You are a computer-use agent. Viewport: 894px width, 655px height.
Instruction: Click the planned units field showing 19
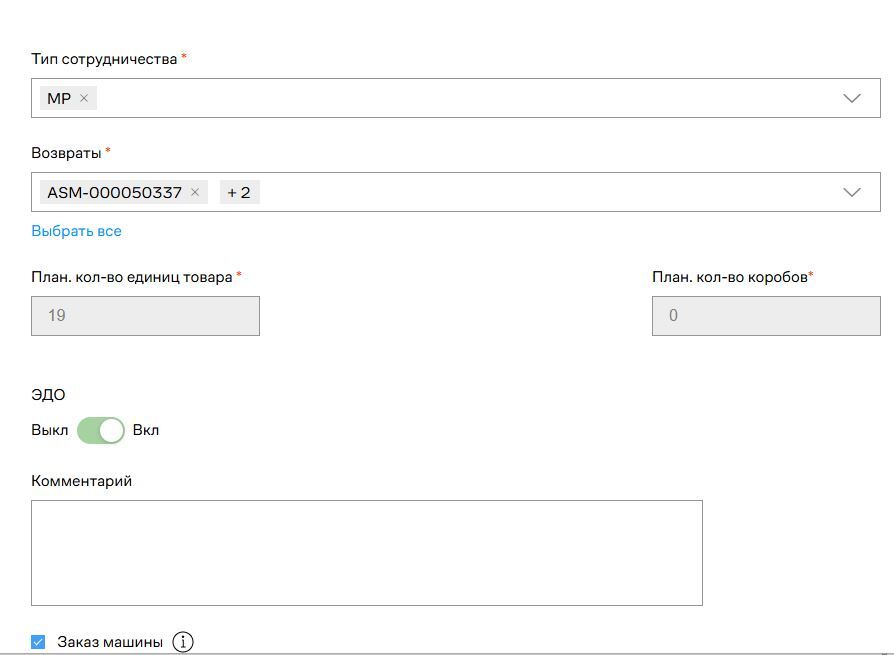coord(145,316)
